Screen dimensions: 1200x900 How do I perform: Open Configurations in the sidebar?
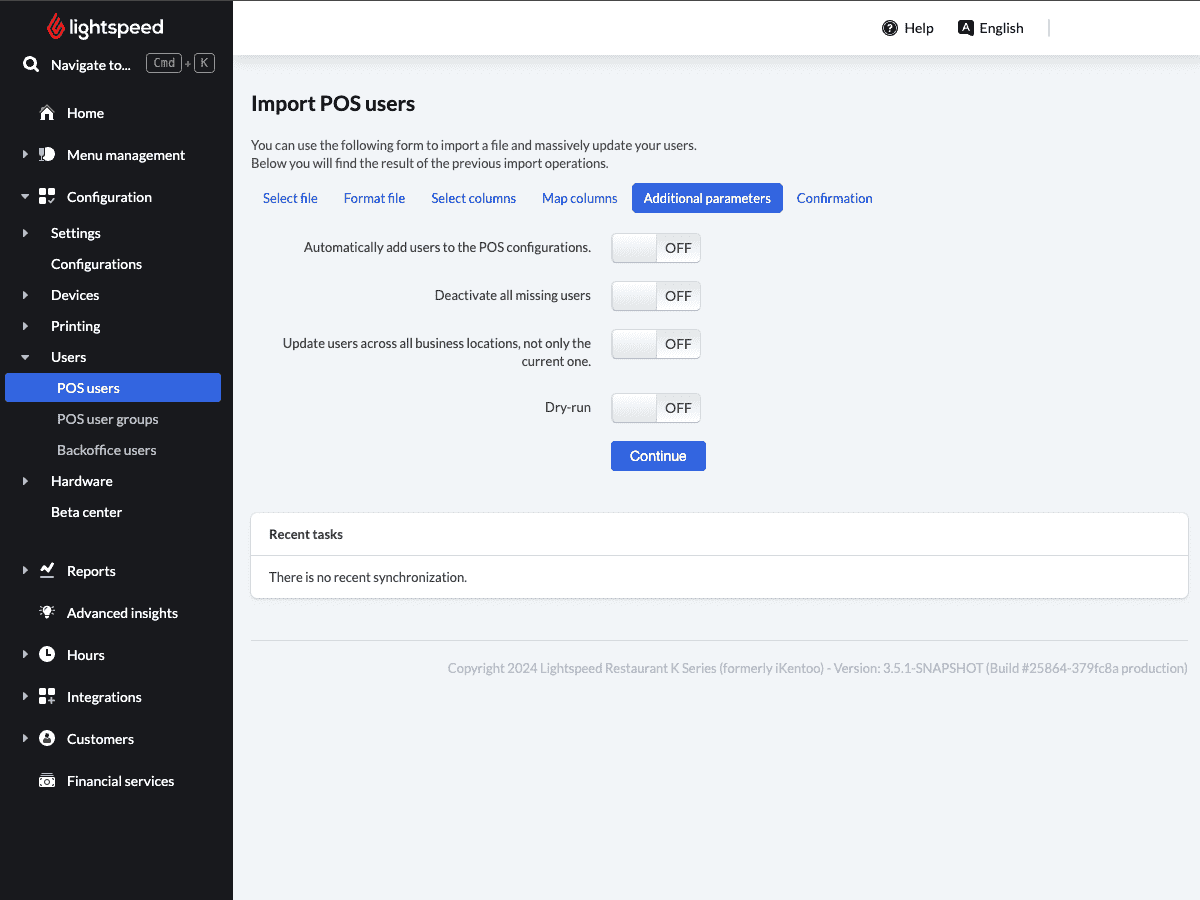click(x=96, y=264)
